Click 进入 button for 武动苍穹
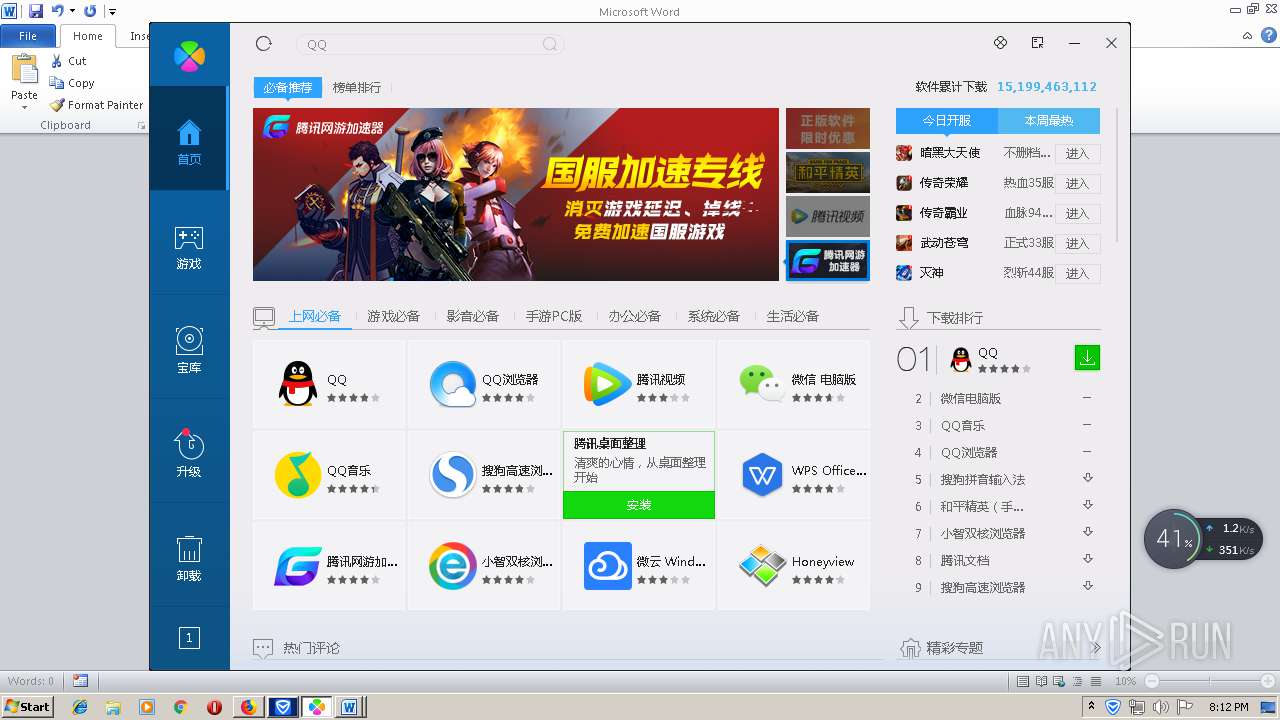Image resolution: width=1280 pixels, height=720 pixels. [1077, 244]
